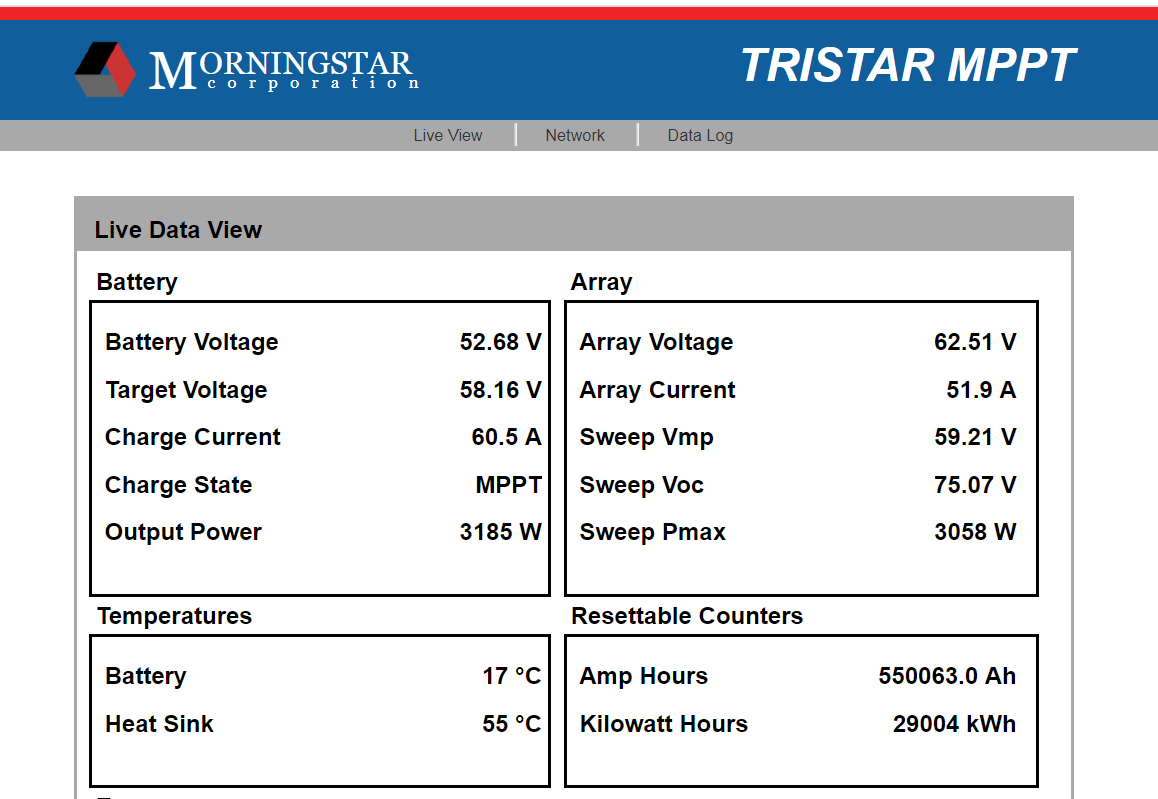Click the 17 °C battery temperature value
This screenshot has width=1158, height=799.
512,676
